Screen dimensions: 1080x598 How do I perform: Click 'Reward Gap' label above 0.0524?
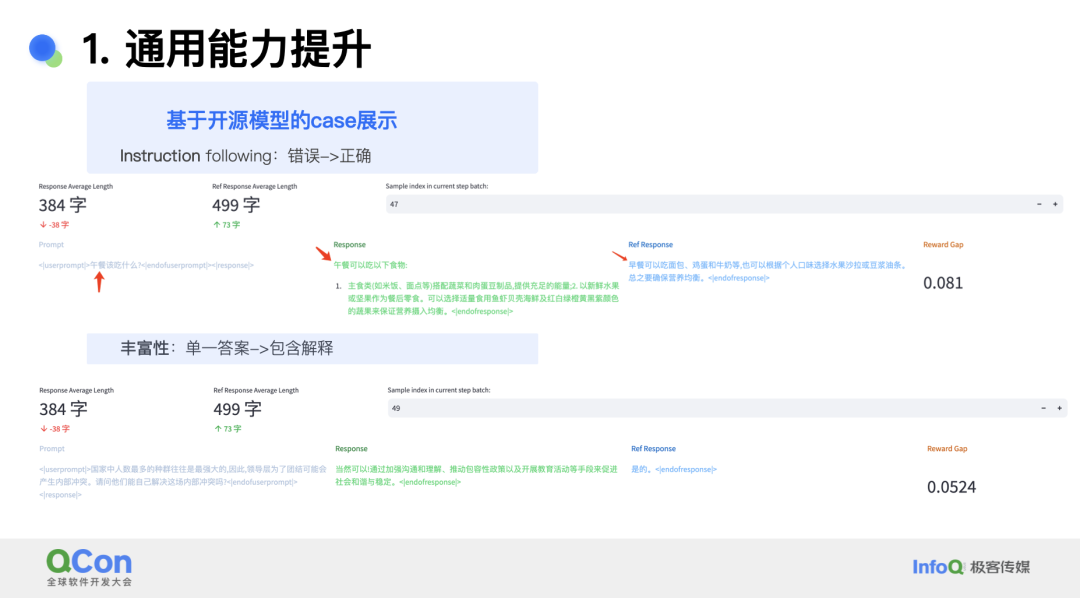point(947,448)
